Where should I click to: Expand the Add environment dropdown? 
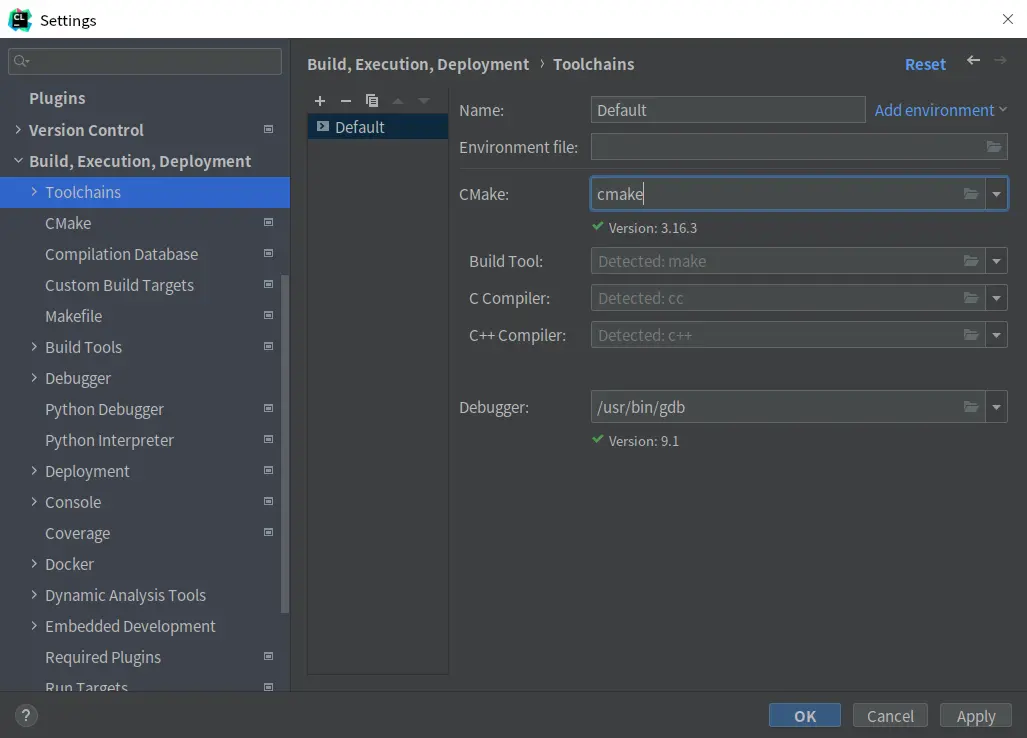click(940, 110)
